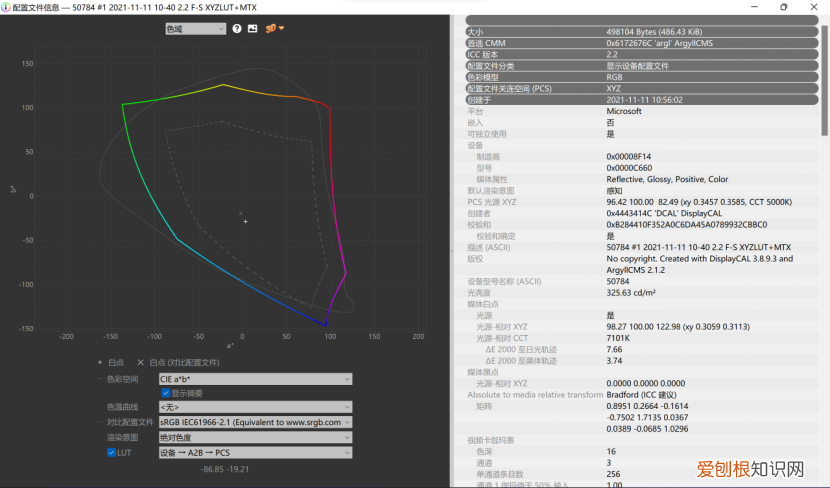Screen dimensions: 830x488
Task: Click the 创建于 creation date row
Action: (x=641, y=100)
